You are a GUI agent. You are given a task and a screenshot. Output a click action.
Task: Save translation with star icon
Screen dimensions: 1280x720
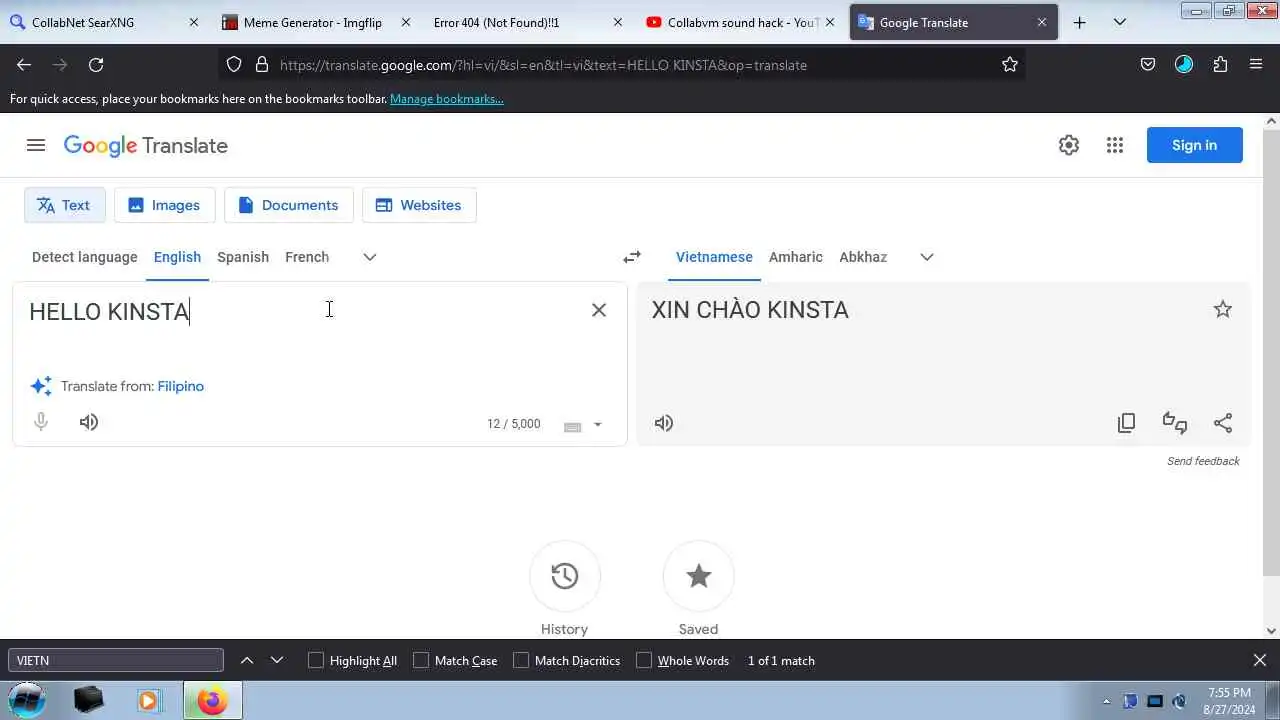coord(1223,309)
